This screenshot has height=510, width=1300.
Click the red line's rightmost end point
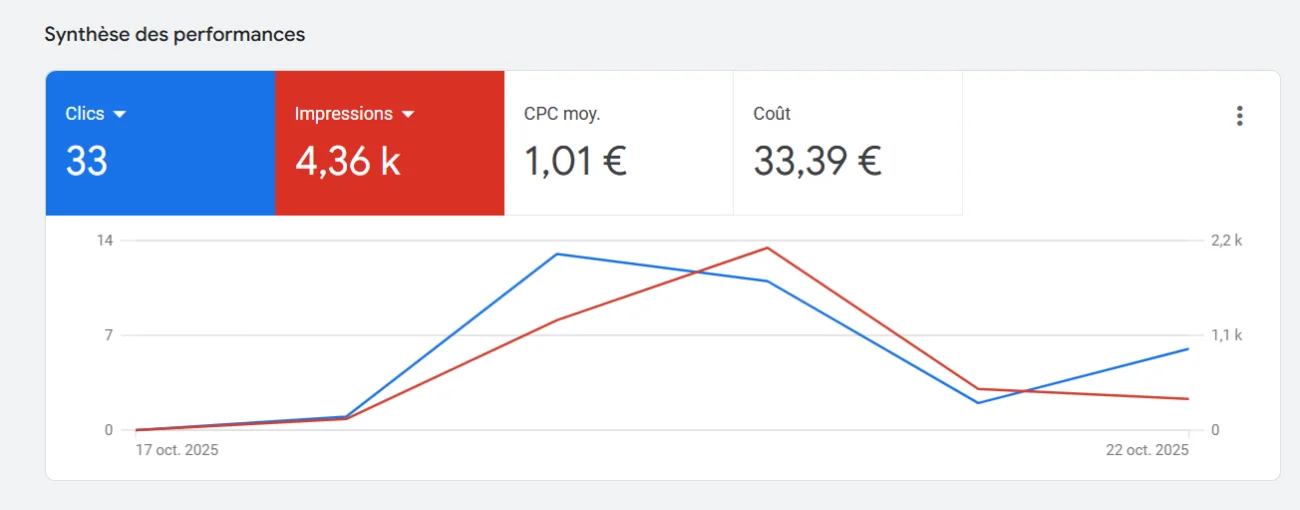(1188, 399)
